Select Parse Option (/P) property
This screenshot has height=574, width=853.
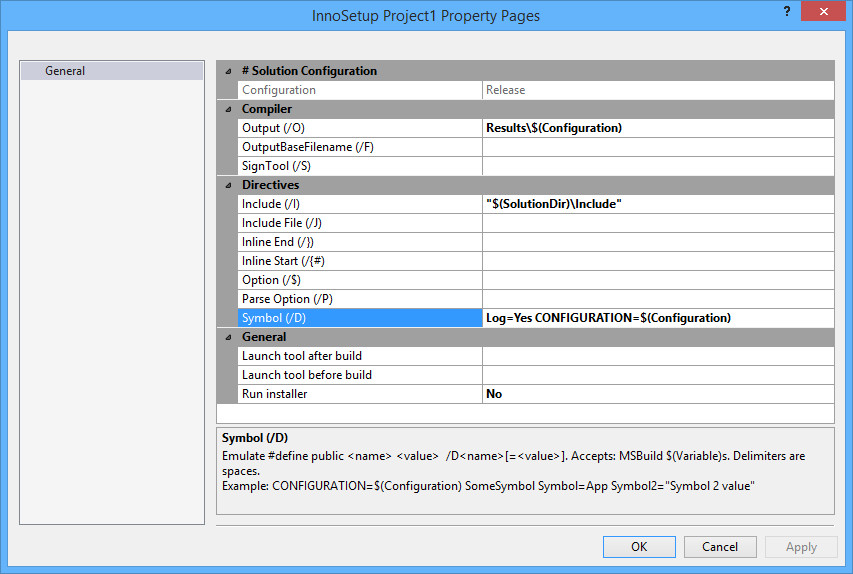click(360, 299)
